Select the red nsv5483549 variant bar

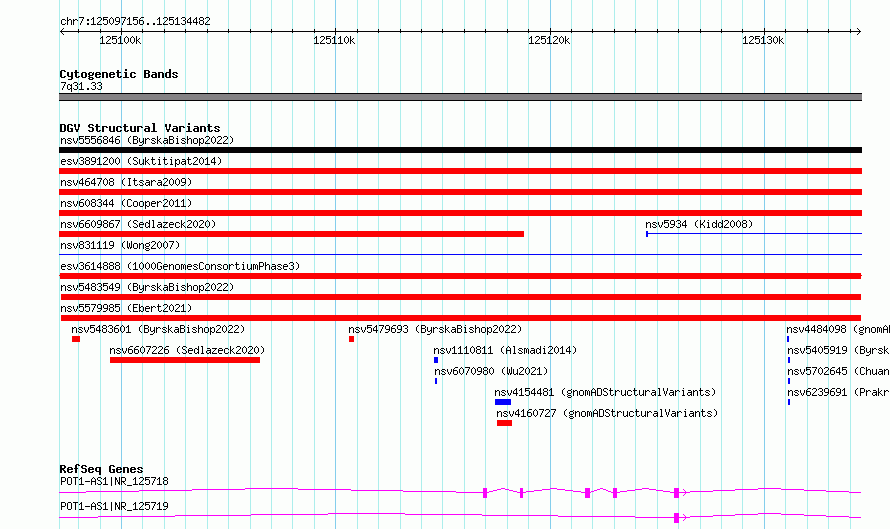460,297
